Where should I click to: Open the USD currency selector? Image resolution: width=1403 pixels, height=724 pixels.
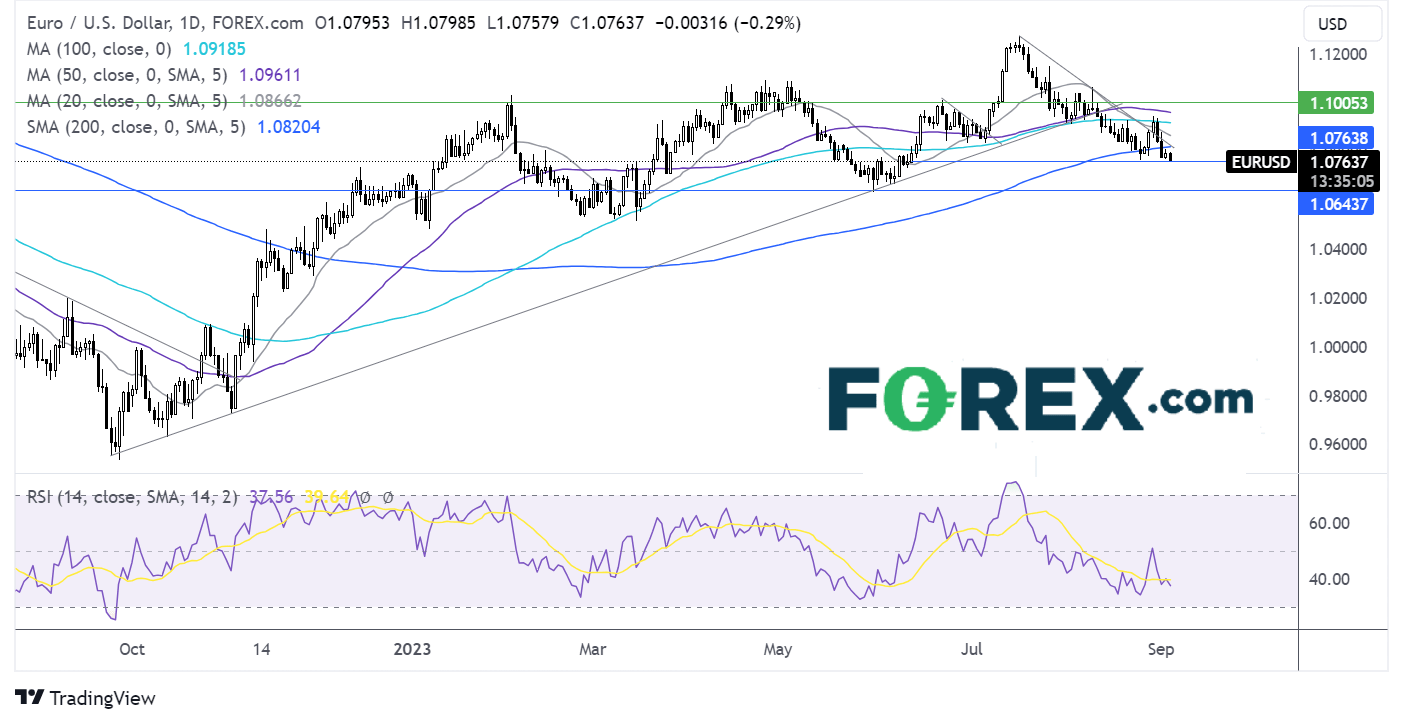point(1342,24)
